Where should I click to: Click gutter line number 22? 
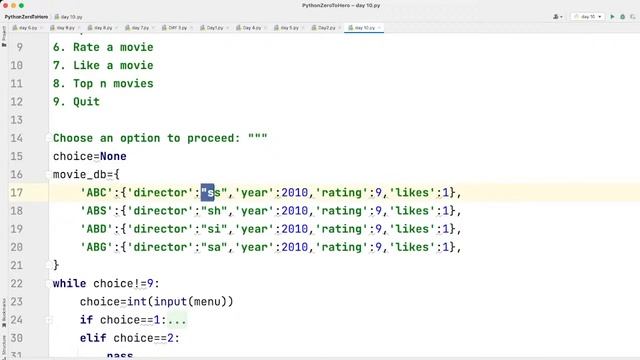tap(16, 283)
